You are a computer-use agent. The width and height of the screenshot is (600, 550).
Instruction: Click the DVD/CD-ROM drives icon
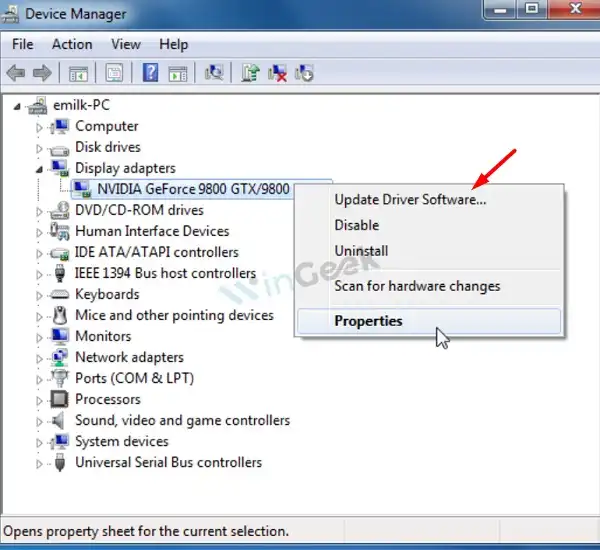pos(60,210)
